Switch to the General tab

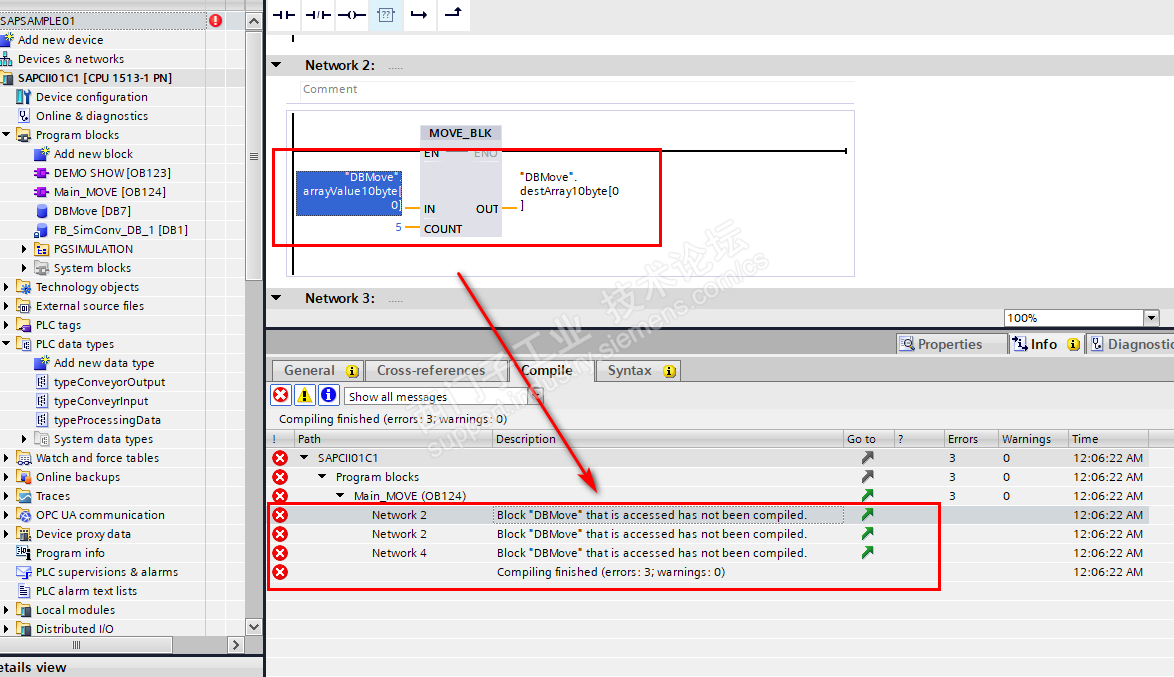tap(317, 371)
